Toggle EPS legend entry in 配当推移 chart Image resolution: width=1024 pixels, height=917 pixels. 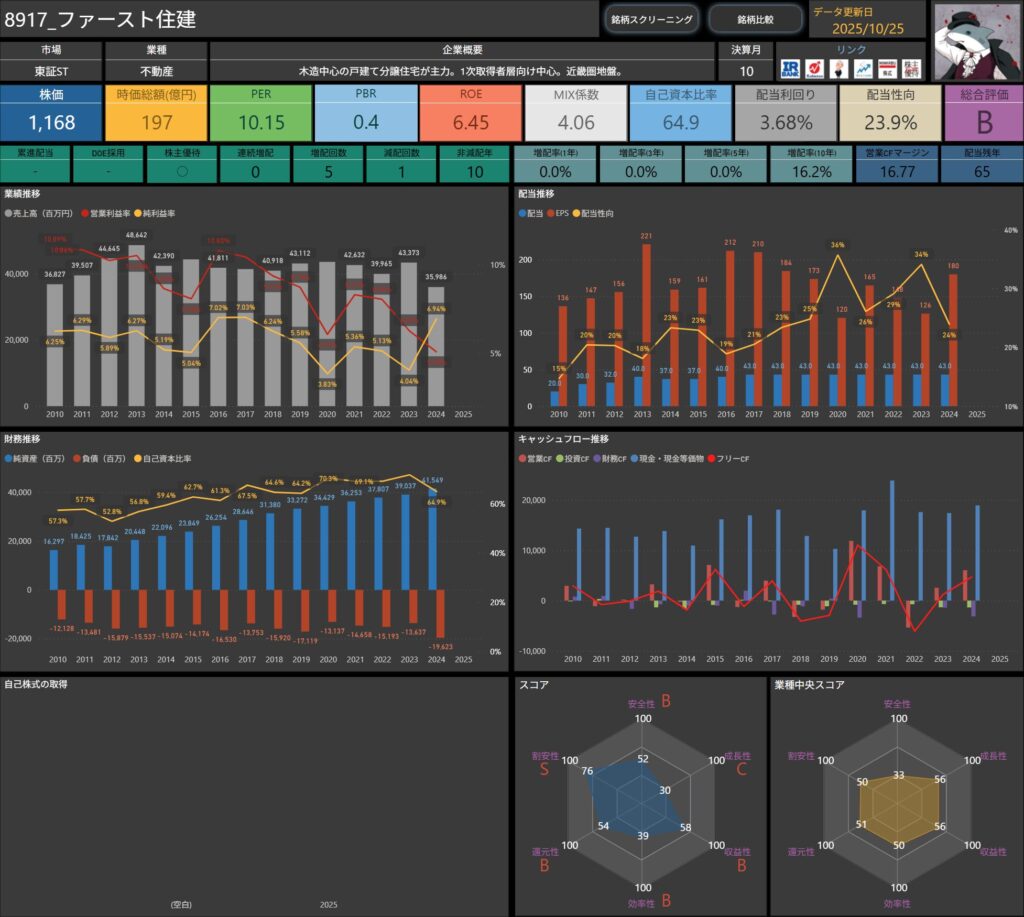click(x=561, y=214)
